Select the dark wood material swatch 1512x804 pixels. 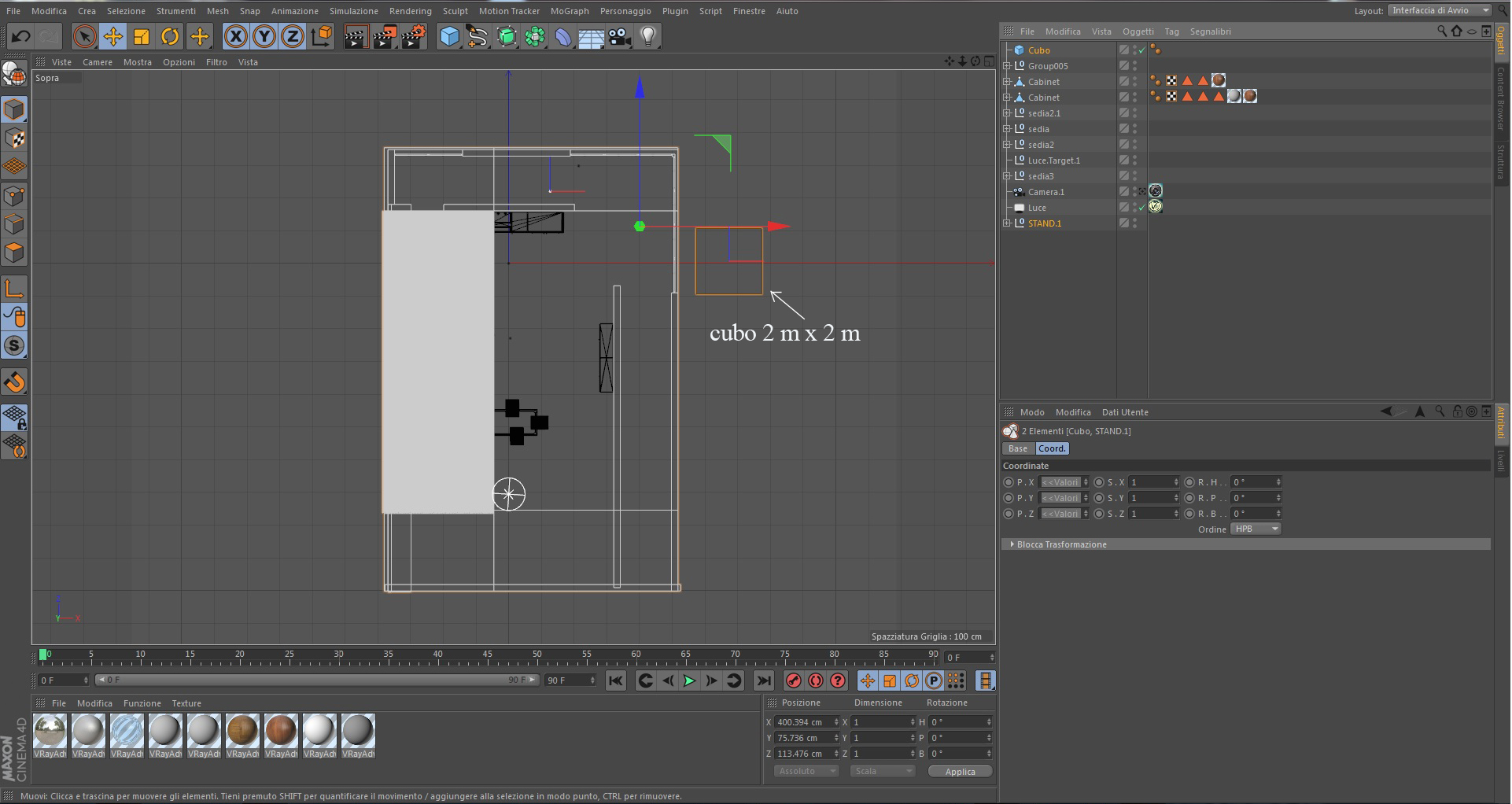(281, 732)
